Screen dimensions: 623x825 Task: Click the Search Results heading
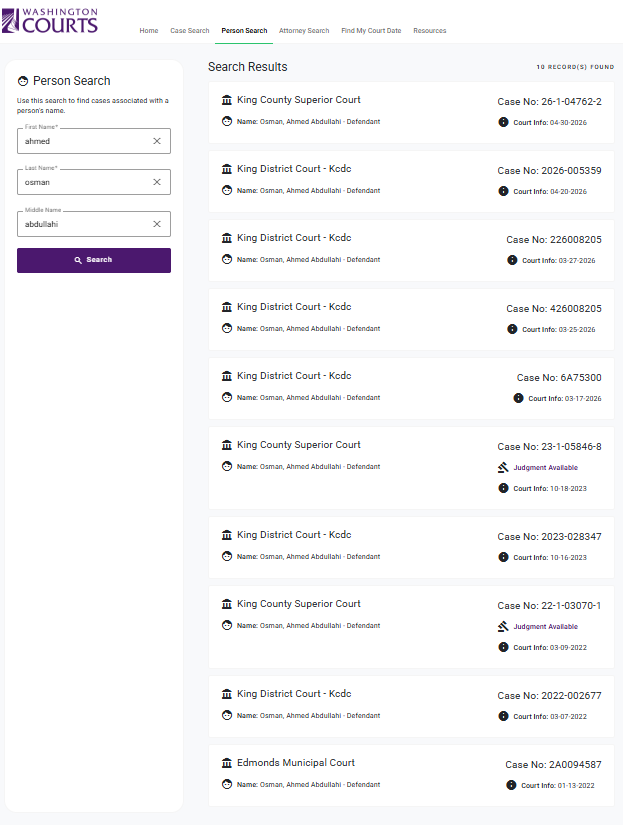[247, 67]
